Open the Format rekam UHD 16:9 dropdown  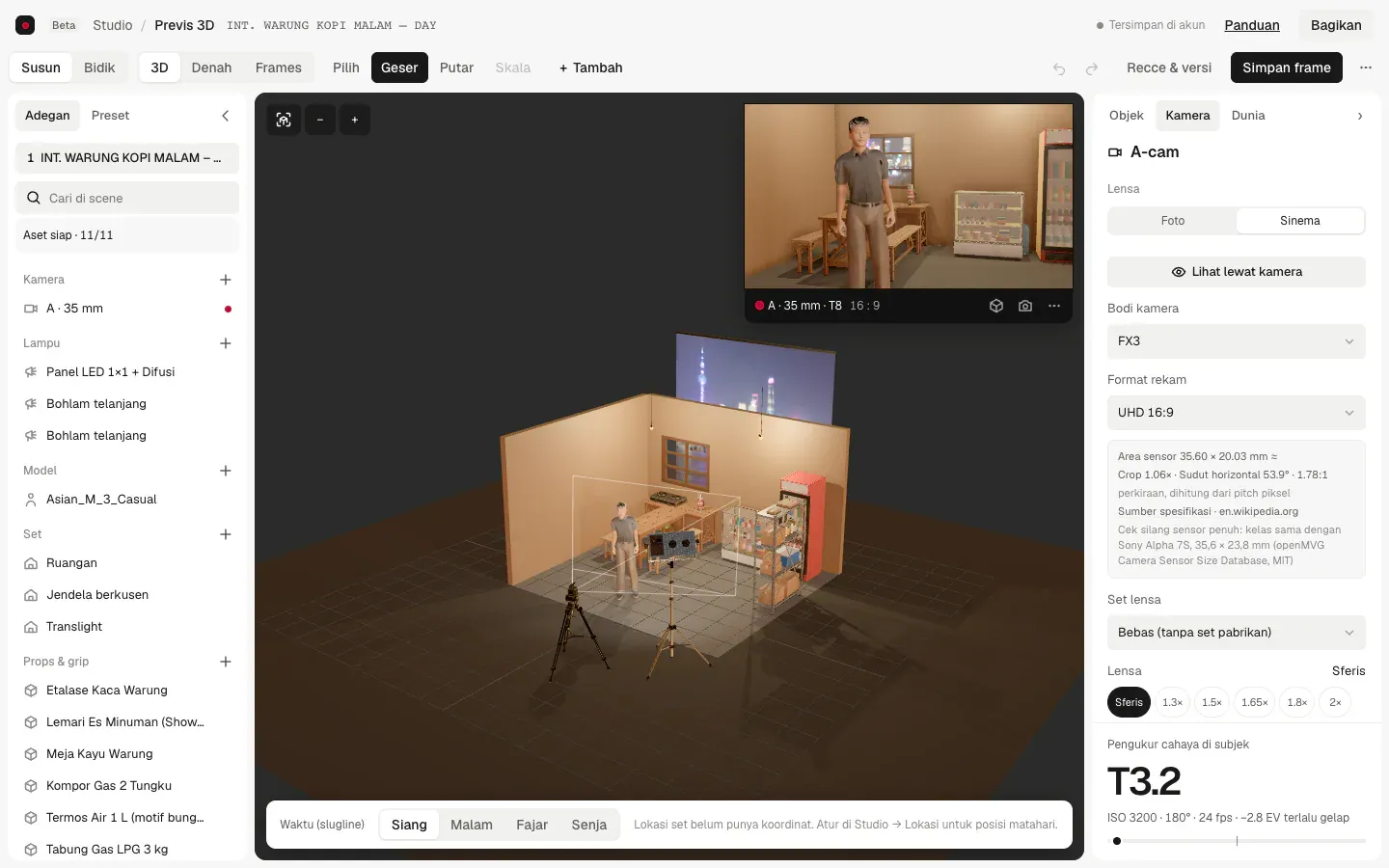point(1237,413)
